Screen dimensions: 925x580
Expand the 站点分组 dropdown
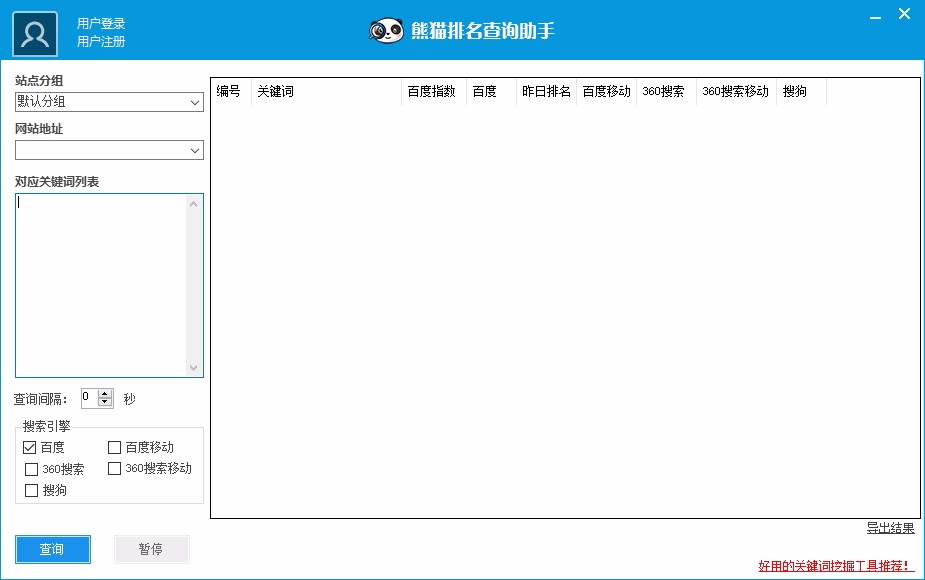coord(195,102)
